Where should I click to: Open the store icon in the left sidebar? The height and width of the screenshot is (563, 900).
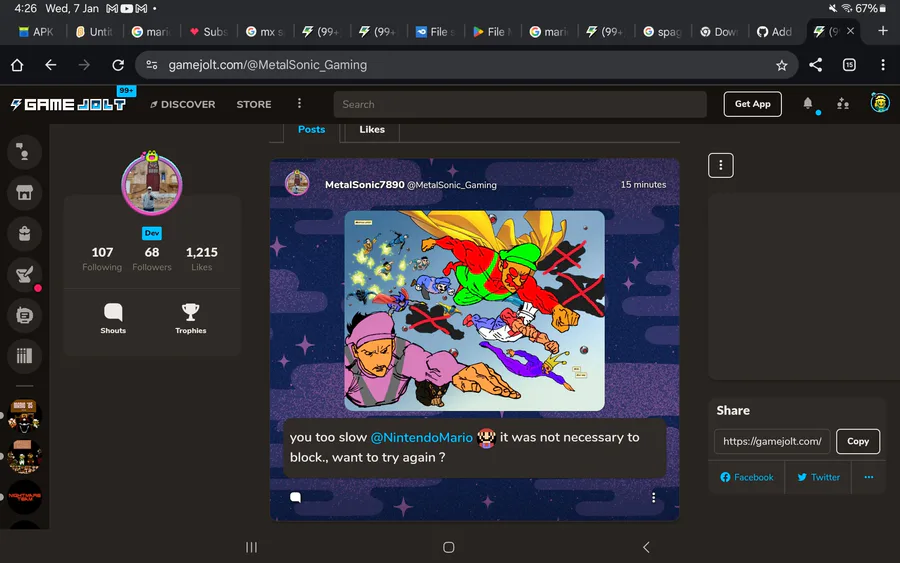[24, 193]
